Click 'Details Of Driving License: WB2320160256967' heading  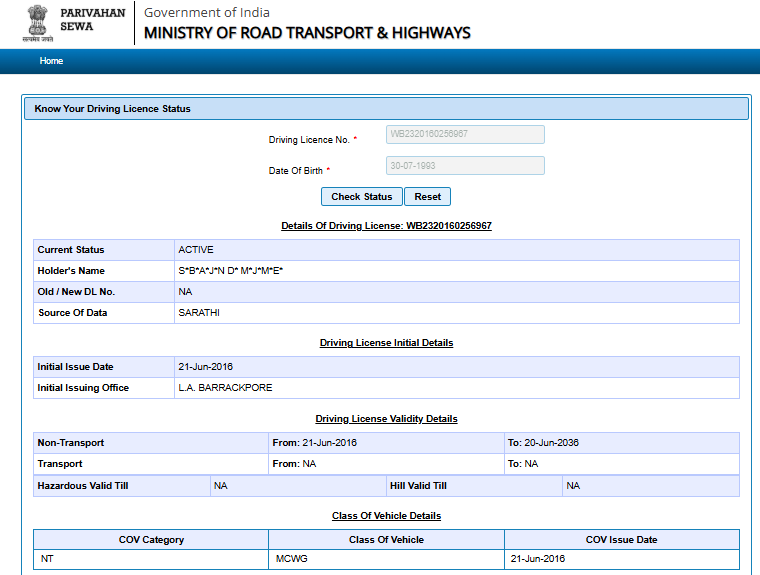[x=386, y=226]
